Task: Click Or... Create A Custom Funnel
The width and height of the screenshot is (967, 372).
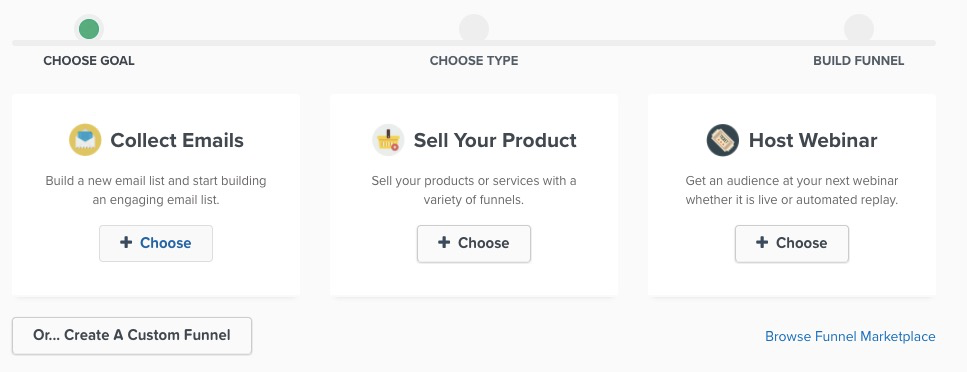Action: pyautogui.click(x=132, y=336)
